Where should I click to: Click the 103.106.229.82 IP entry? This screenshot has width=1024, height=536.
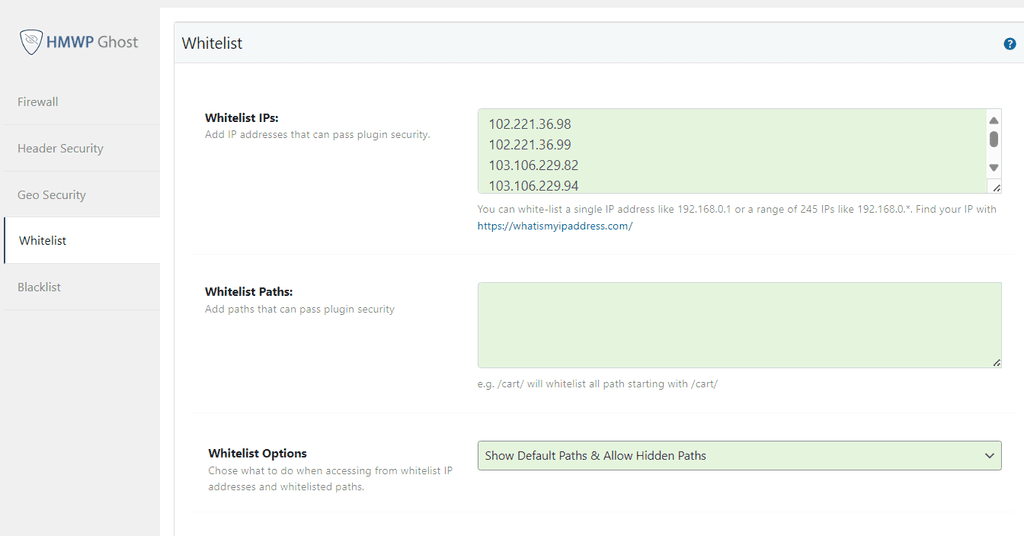coord(533,165)
